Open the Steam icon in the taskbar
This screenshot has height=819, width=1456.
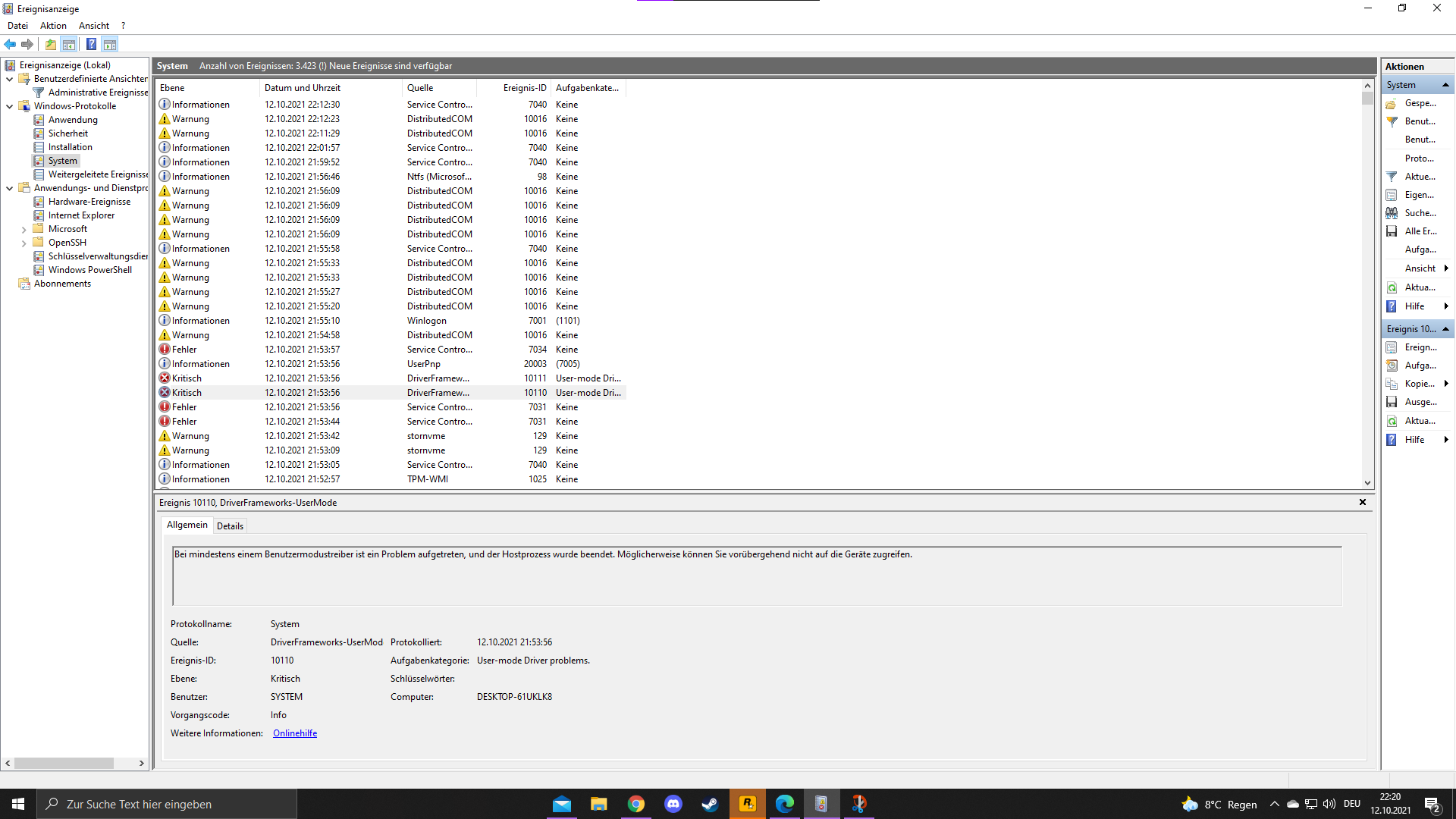tap(710, 804)
